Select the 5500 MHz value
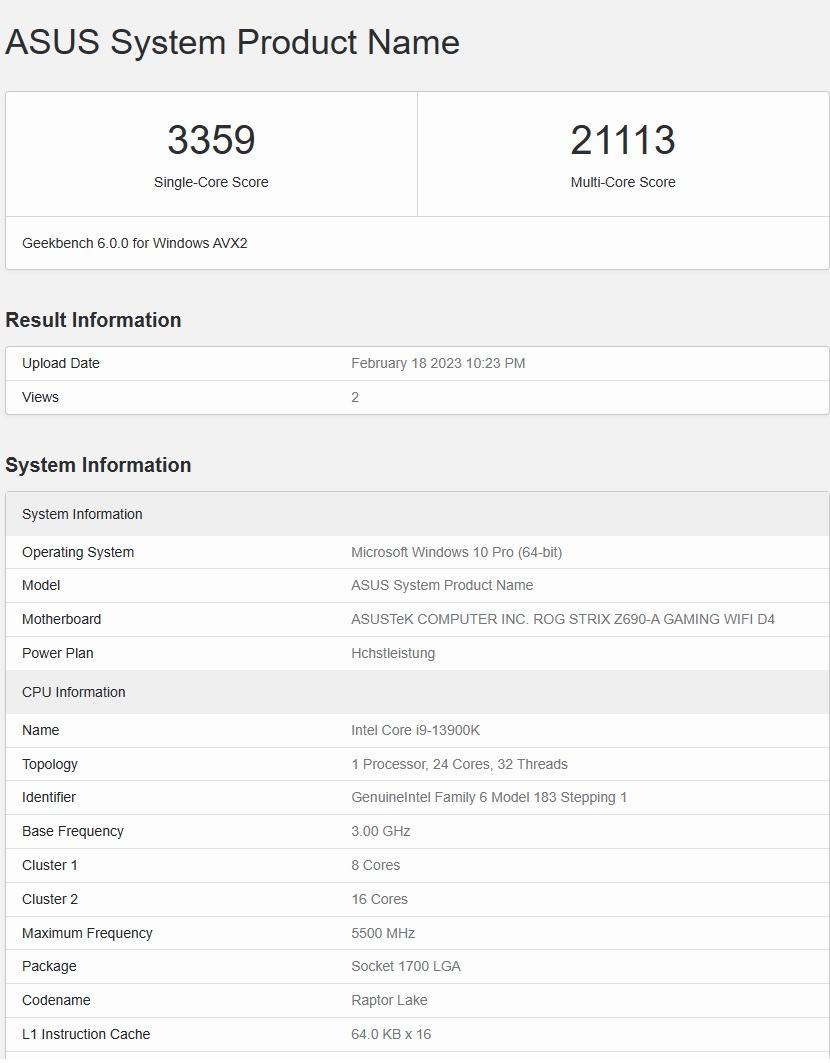The width and height of the screenshot is (830, 1063). (383, 933)
